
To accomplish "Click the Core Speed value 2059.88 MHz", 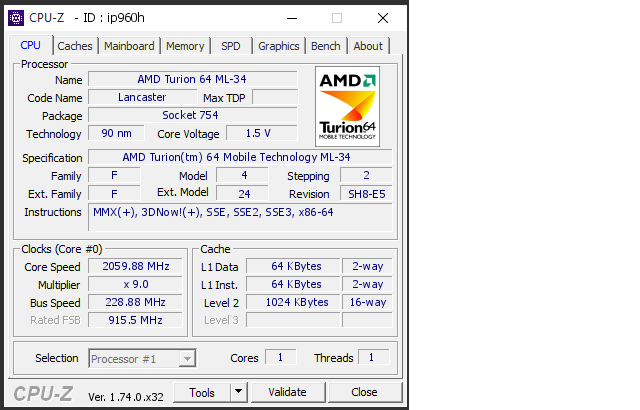I will [135, 266].
